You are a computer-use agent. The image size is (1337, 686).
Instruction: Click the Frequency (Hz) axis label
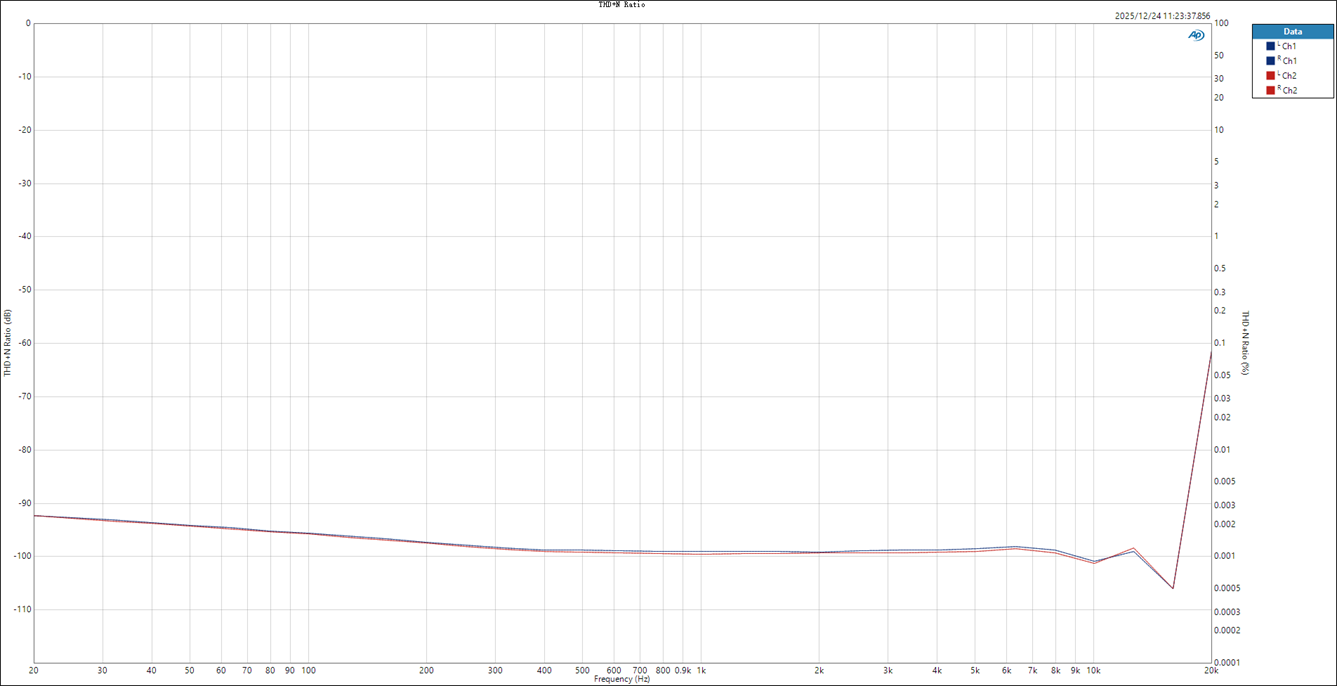click(622, 679)
